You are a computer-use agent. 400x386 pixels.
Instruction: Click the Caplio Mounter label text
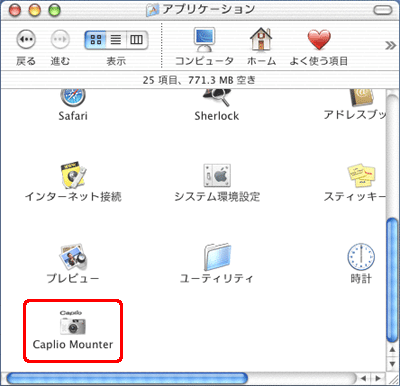[73, 344]
